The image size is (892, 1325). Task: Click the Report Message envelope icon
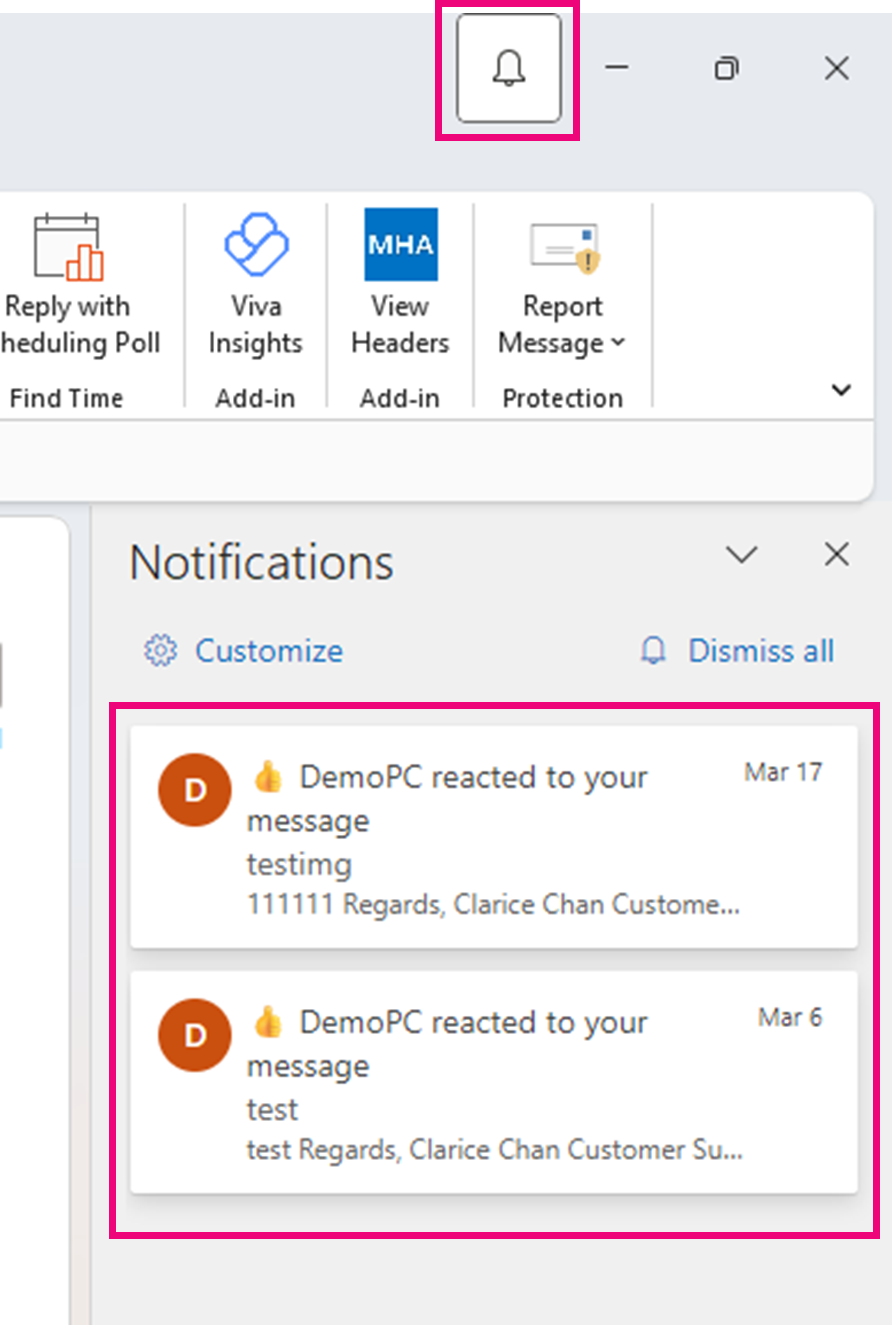pos(562,244)
